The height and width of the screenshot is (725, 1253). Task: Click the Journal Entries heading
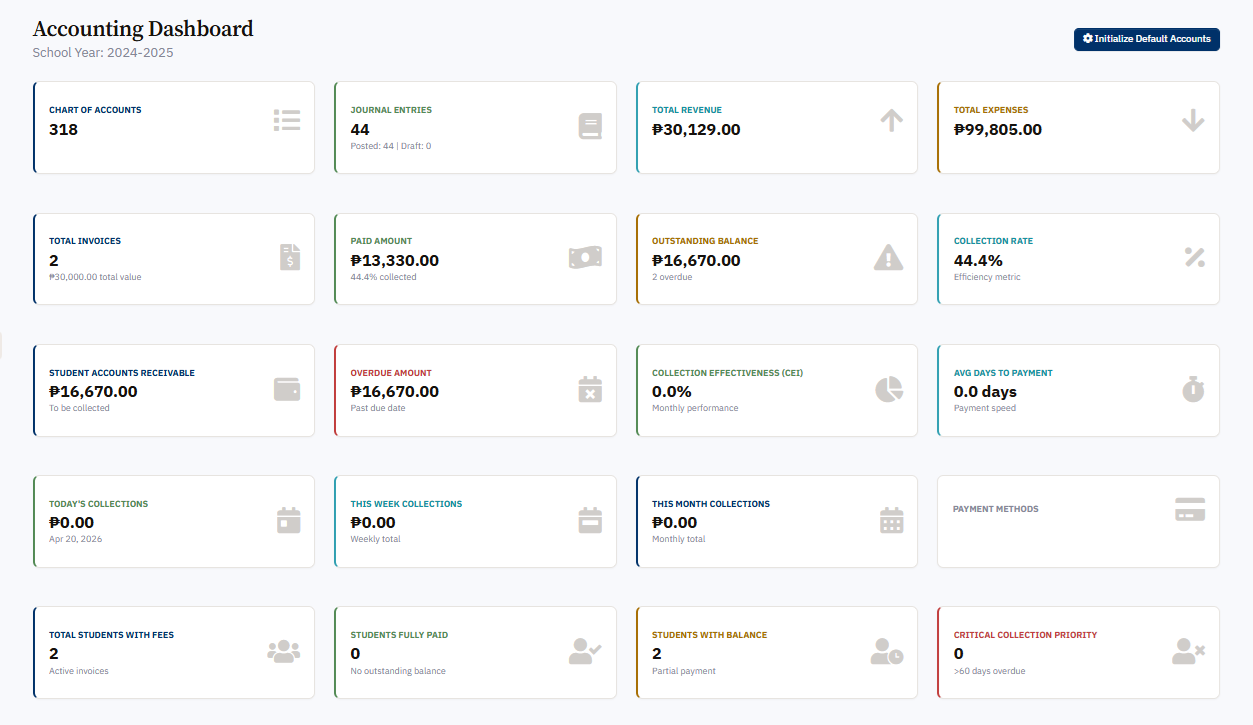pos(391,110)
